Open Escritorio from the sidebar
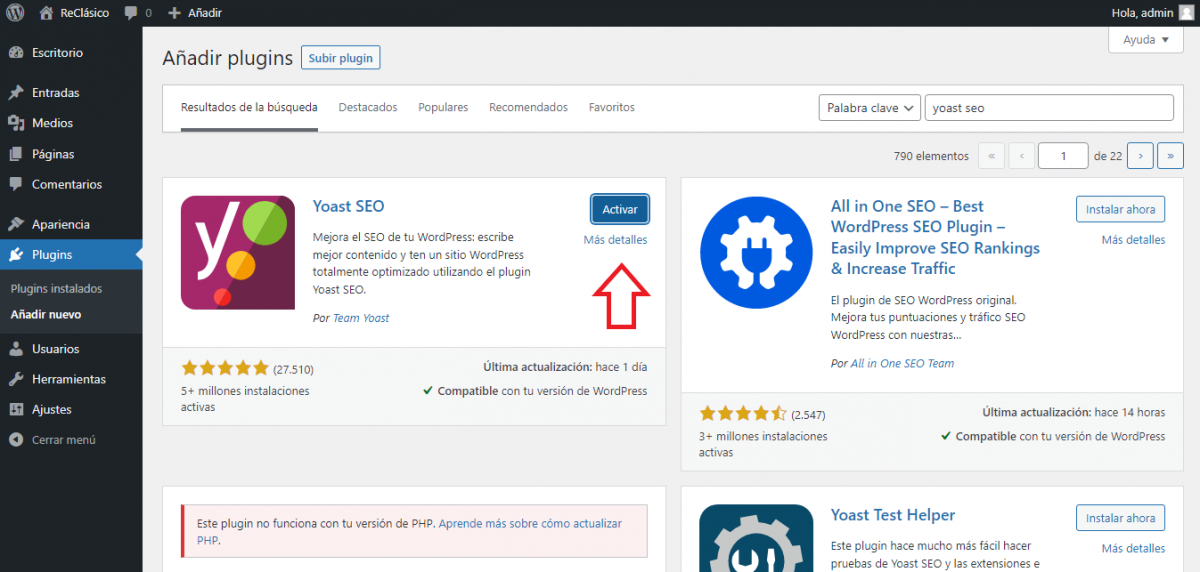The image size is (1200, 572). pyautogui.click(x=57, y=52)
